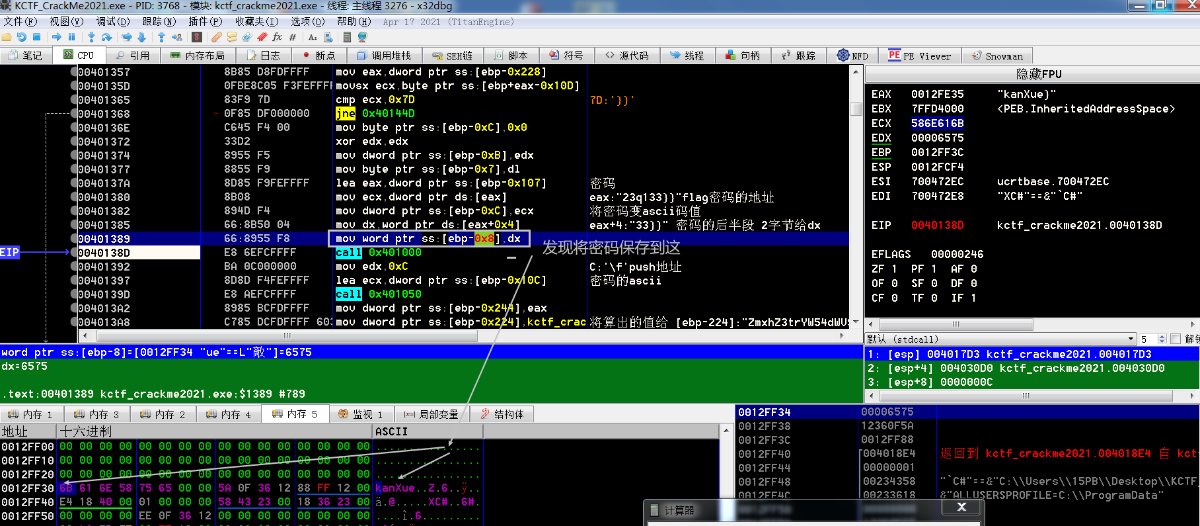This screenshot has width=1200, height=526.
Task: Open the 调试(D) menu
Action: tap(113, 21)
